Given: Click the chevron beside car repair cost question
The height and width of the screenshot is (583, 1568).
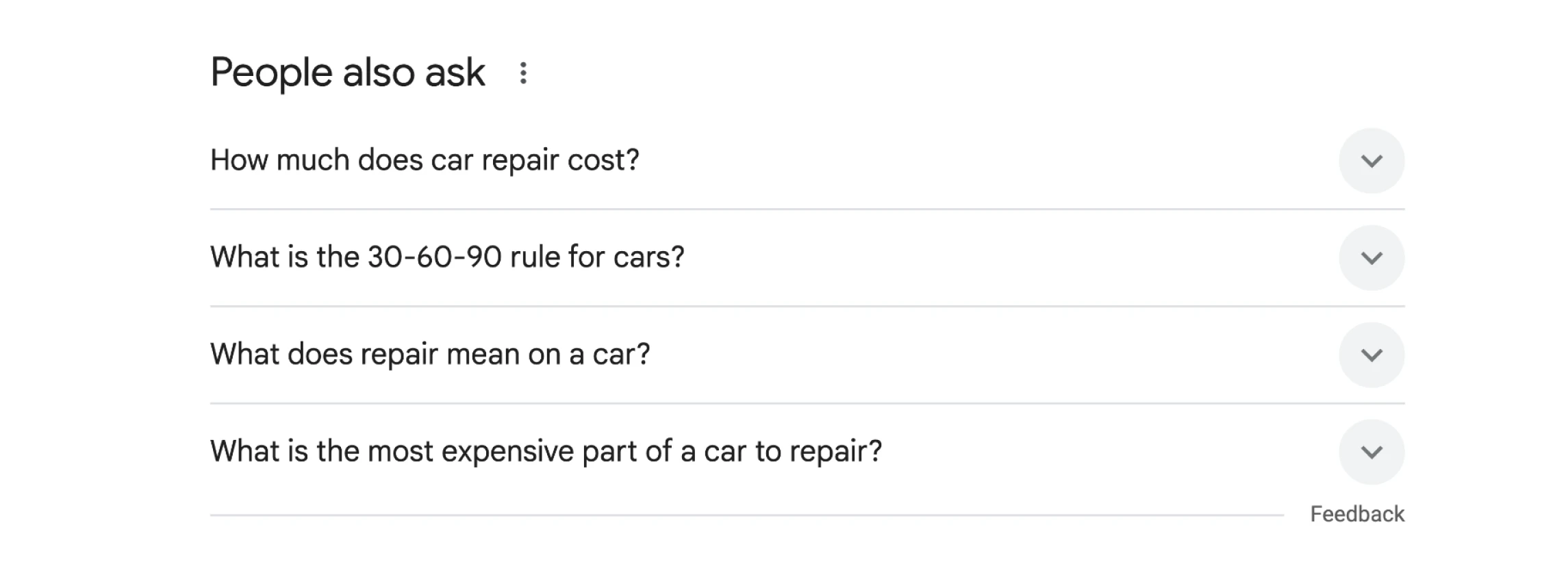Looking at the screenshot, I should [1371, 161].
